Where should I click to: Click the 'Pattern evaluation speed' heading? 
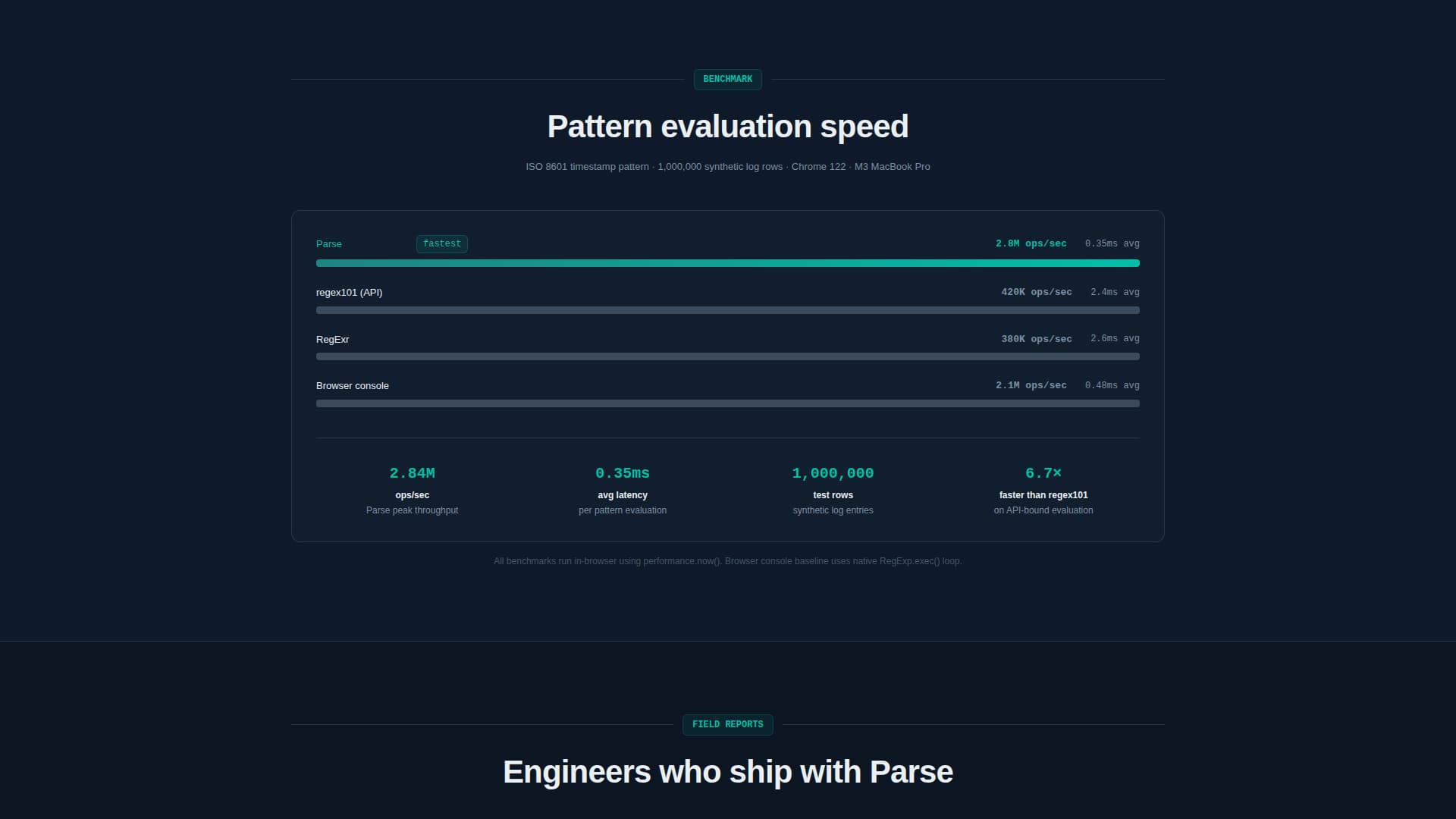727,127
